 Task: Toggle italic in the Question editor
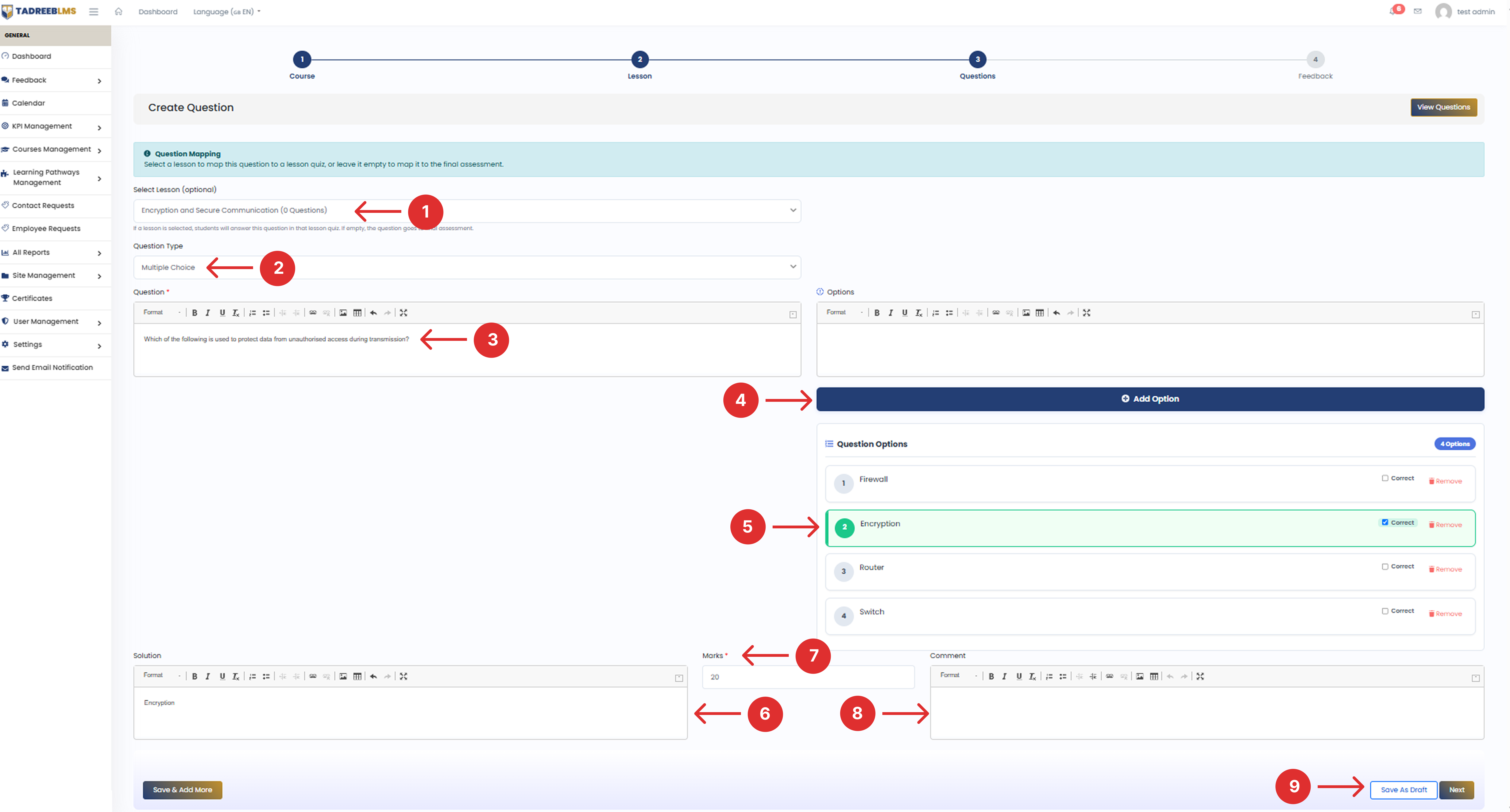pos(208,313)
